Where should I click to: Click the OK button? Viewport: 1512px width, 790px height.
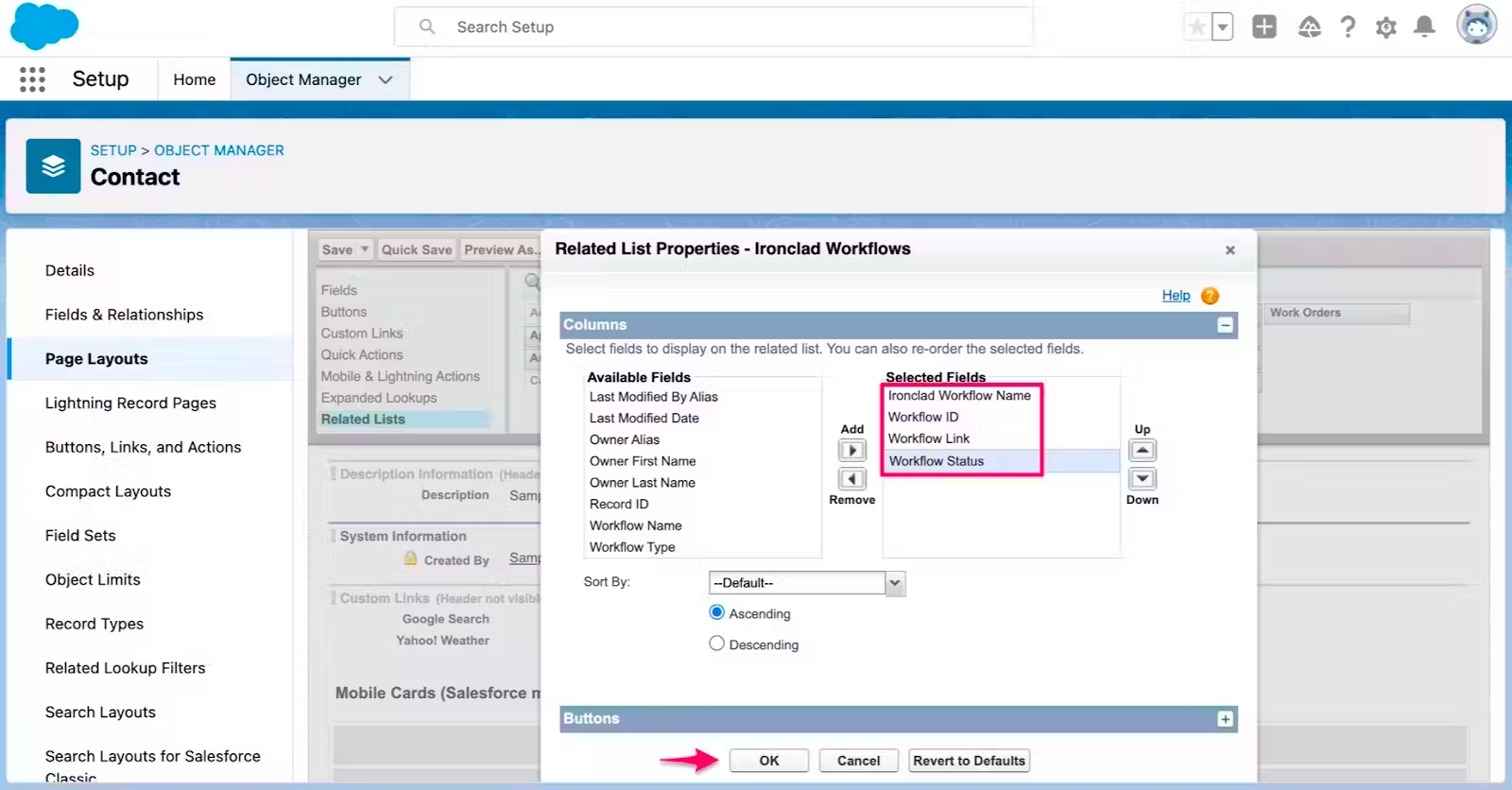(x=769, y=761)
